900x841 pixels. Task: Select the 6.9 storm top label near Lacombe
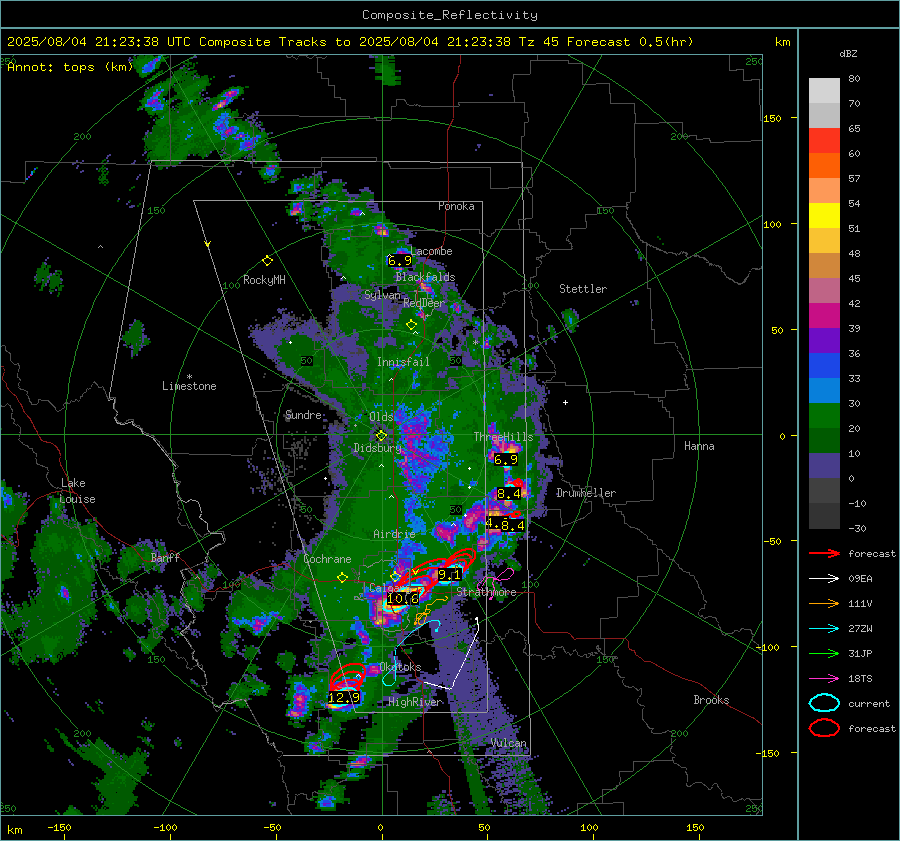click(x=399, y=261)
